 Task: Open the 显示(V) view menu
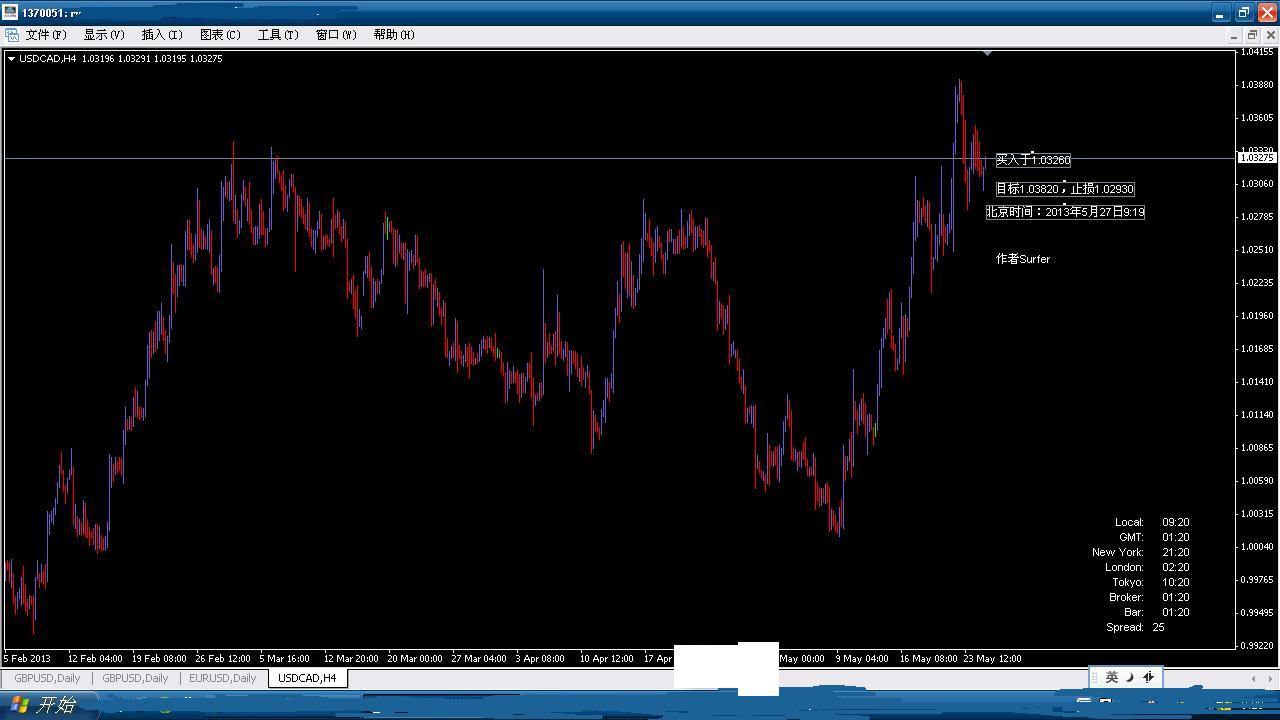click(103, 35)
